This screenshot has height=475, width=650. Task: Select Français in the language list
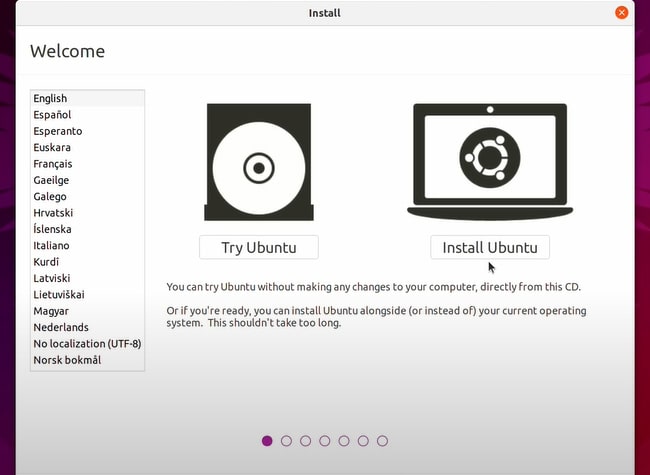pyautogui.click(x=87, y=164)
